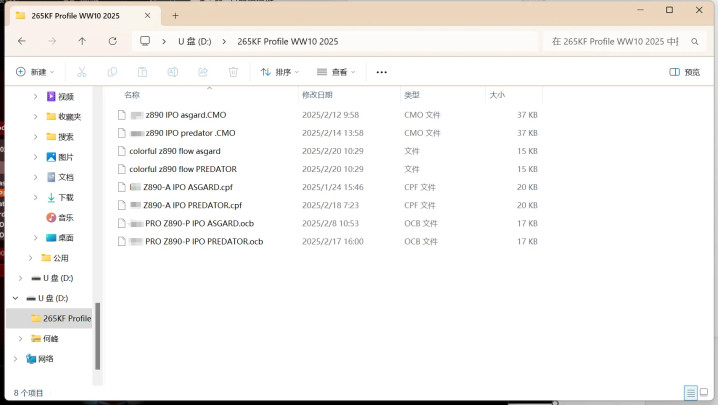
Task: Click the Copy icon in toolbar
Action: tap(112, 72)
